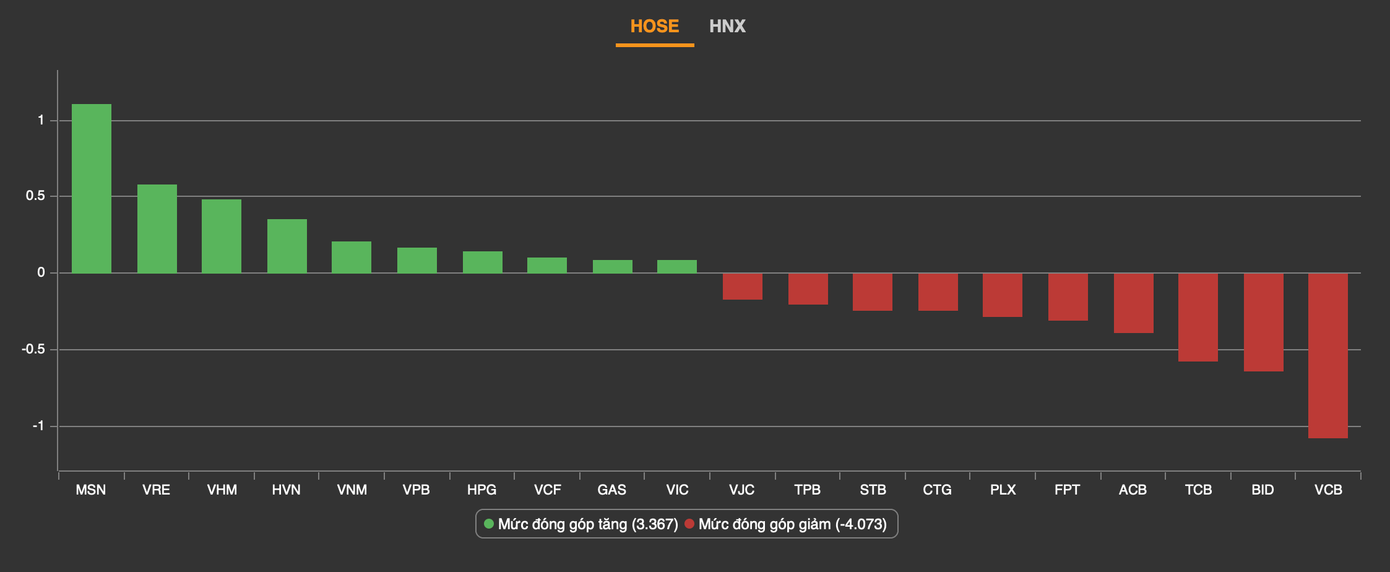The width and height of the screenshot is (1390, 572).
Task: Click the VPB green bar
Action: click(417, 260)
